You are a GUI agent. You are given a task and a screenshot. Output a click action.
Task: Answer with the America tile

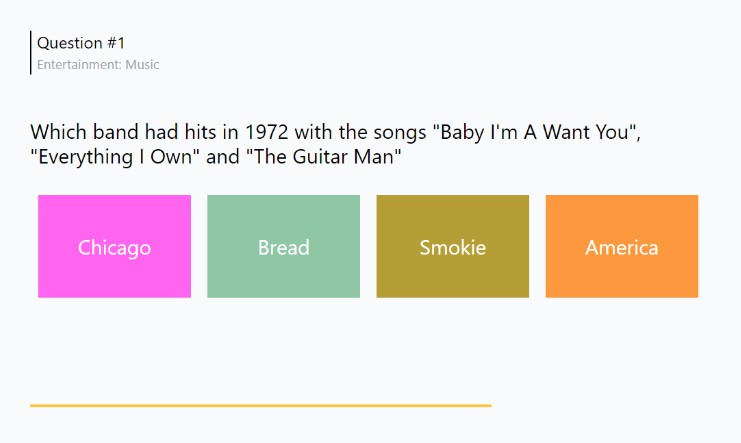pyautogui.click(x=621, y=247)
